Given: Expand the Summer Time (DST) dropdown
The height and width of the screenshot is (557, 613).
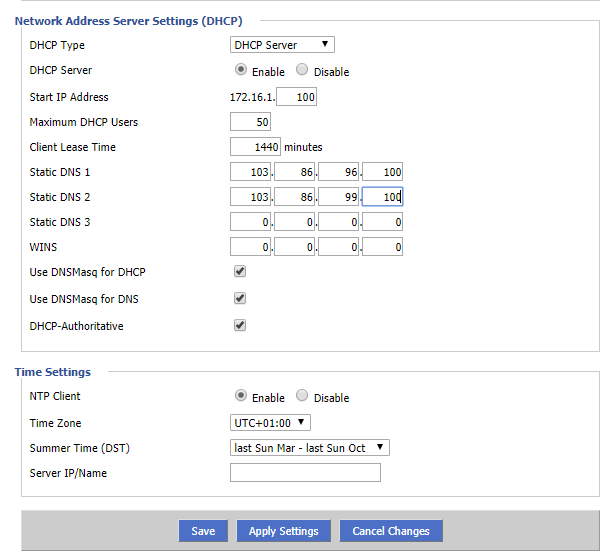Looking at the screenshot, I should click(x=309, y=448).
